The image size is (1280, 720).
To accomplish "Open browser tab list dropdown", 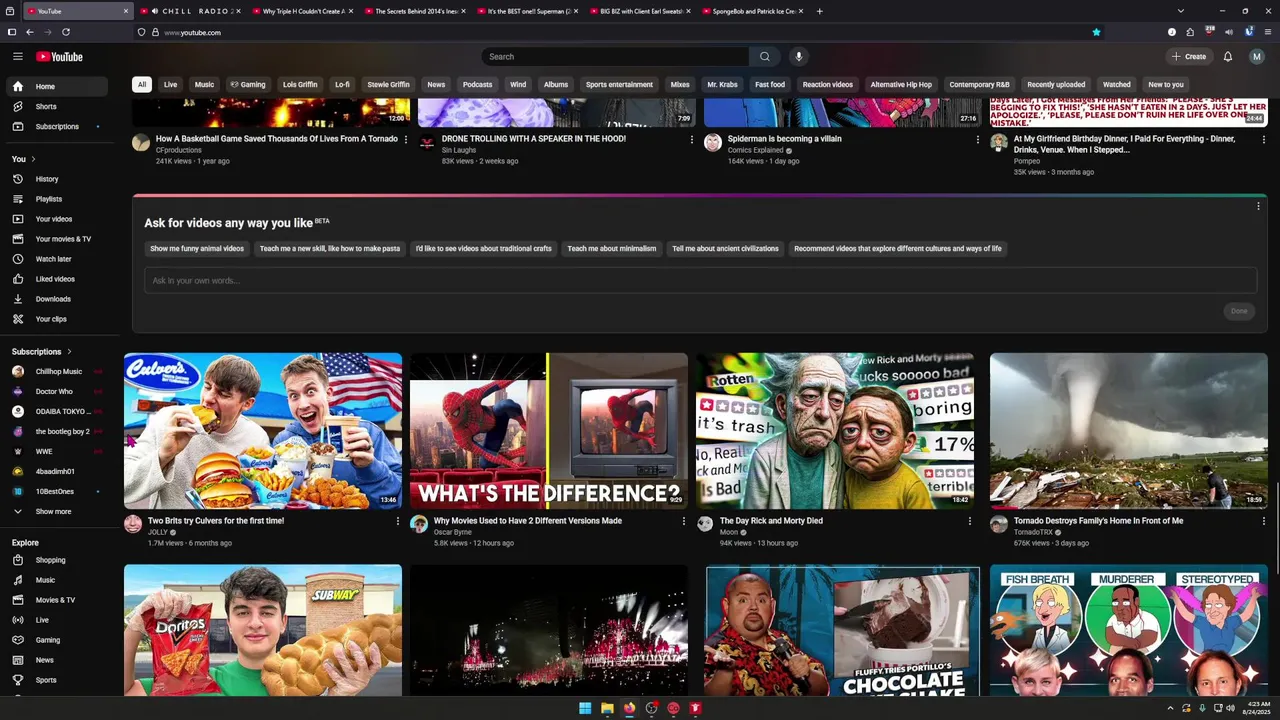I will click(1180, 11).
